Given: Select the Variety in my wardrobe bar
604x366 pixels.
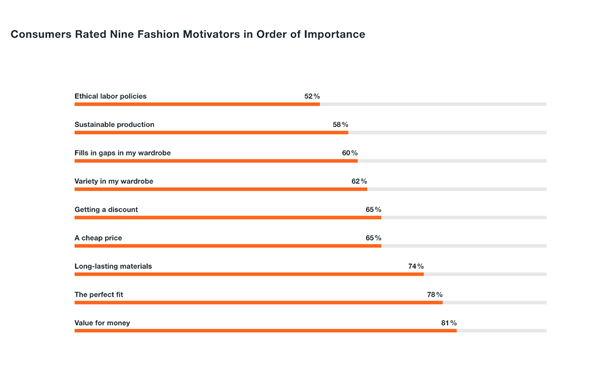Looking at the screenshot, I should [221, 189].
